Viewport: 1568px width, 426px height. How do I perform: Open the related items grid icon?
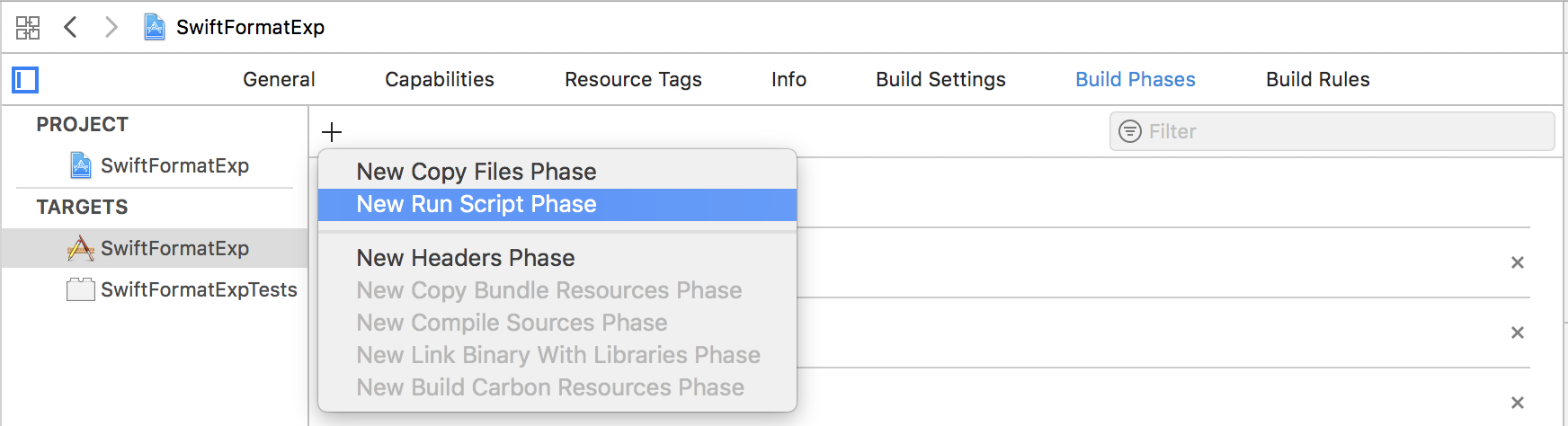click(28, 27)
